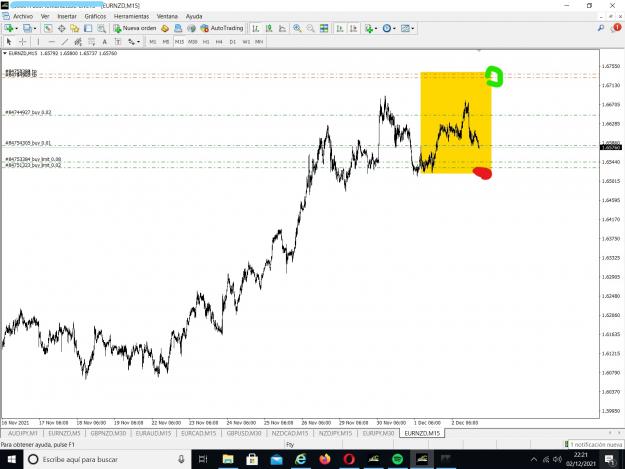Viewport: 625px width, 469px height.
Task: Zoom out on the chart
Action: coord(310,28)
